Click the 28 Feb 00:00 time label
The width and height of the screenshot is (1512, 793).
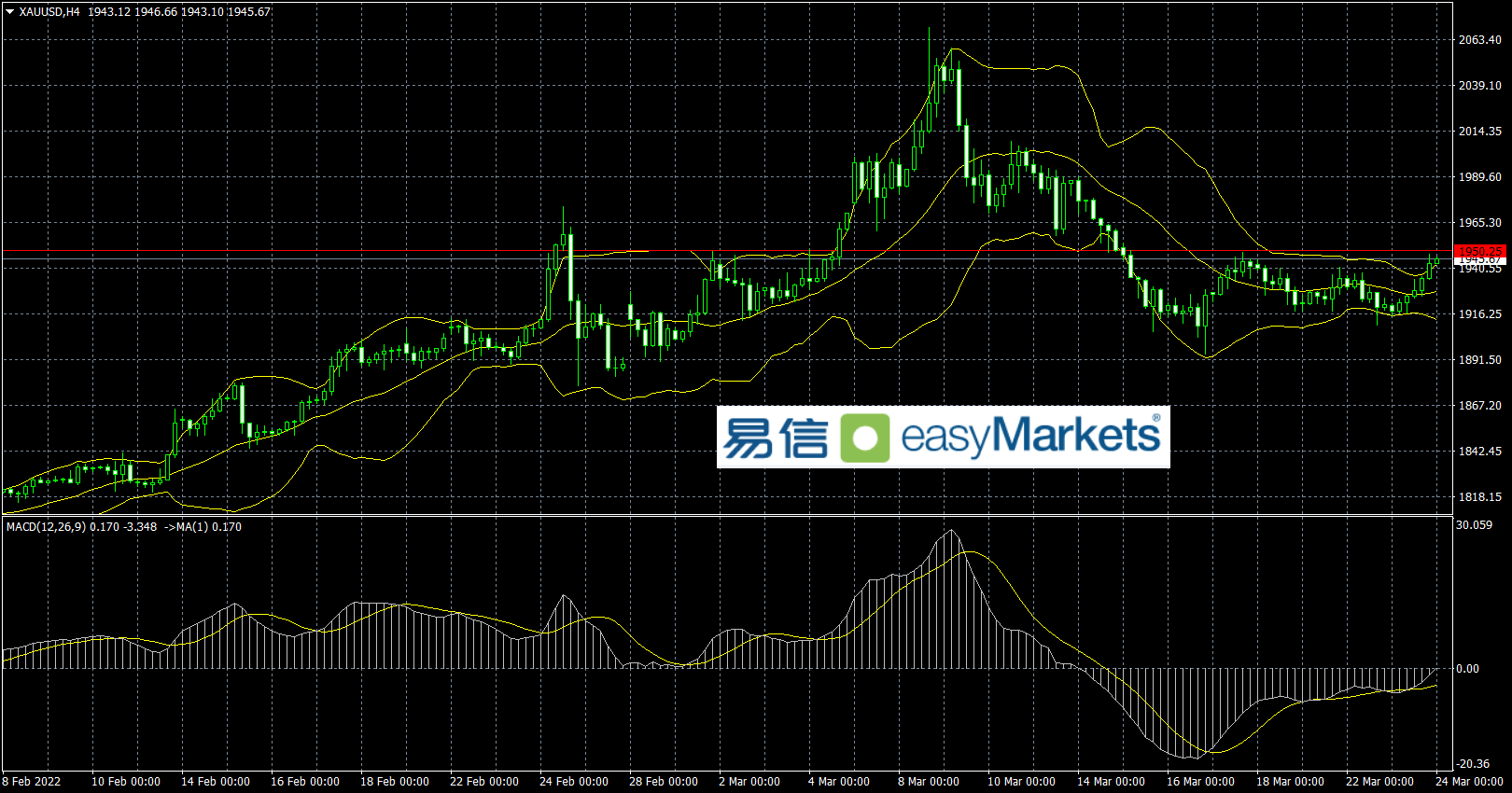coord(664,782)
